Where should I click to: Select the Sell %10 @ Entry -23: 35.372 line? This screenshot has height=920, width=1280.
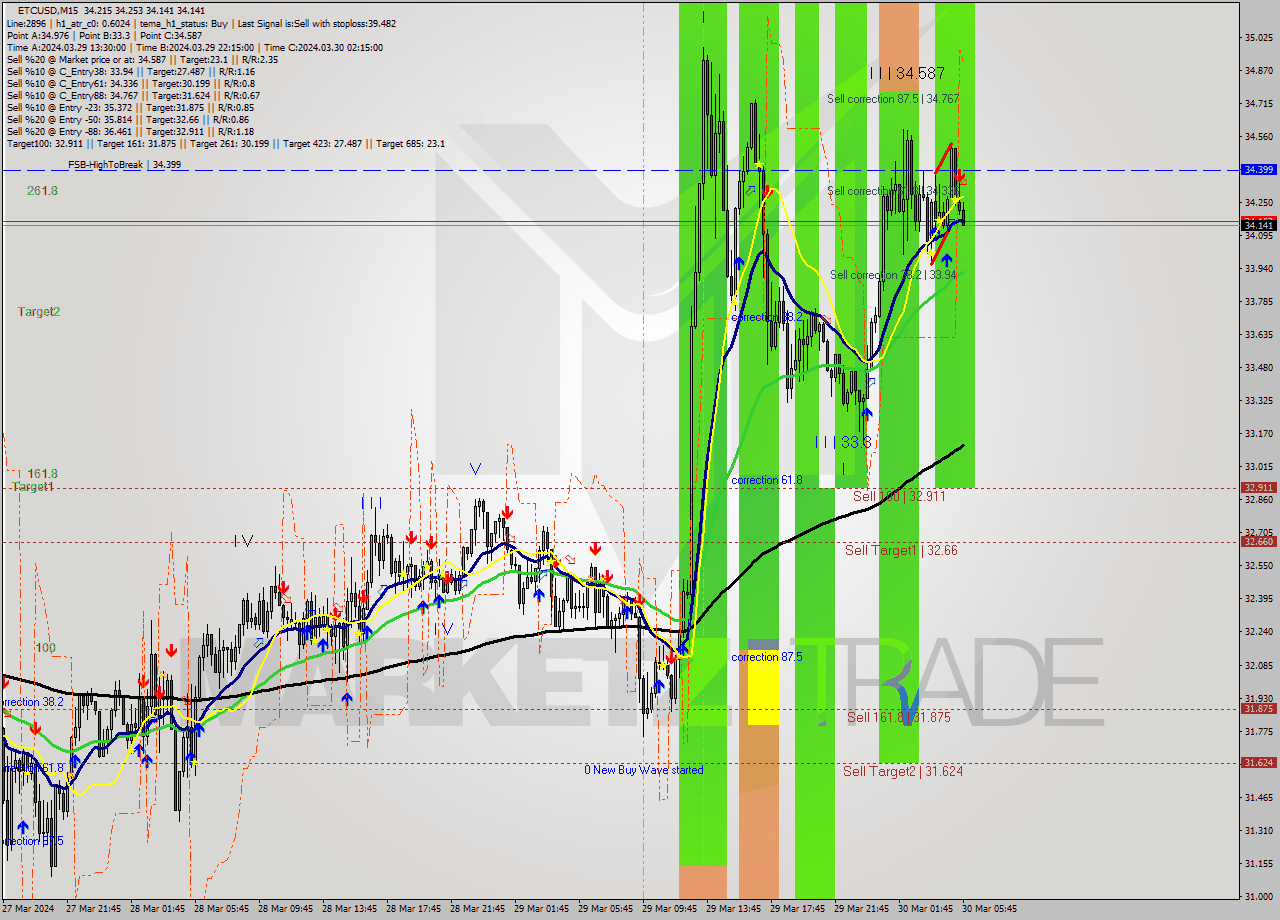pyautogui.click(x=130, y=107)
